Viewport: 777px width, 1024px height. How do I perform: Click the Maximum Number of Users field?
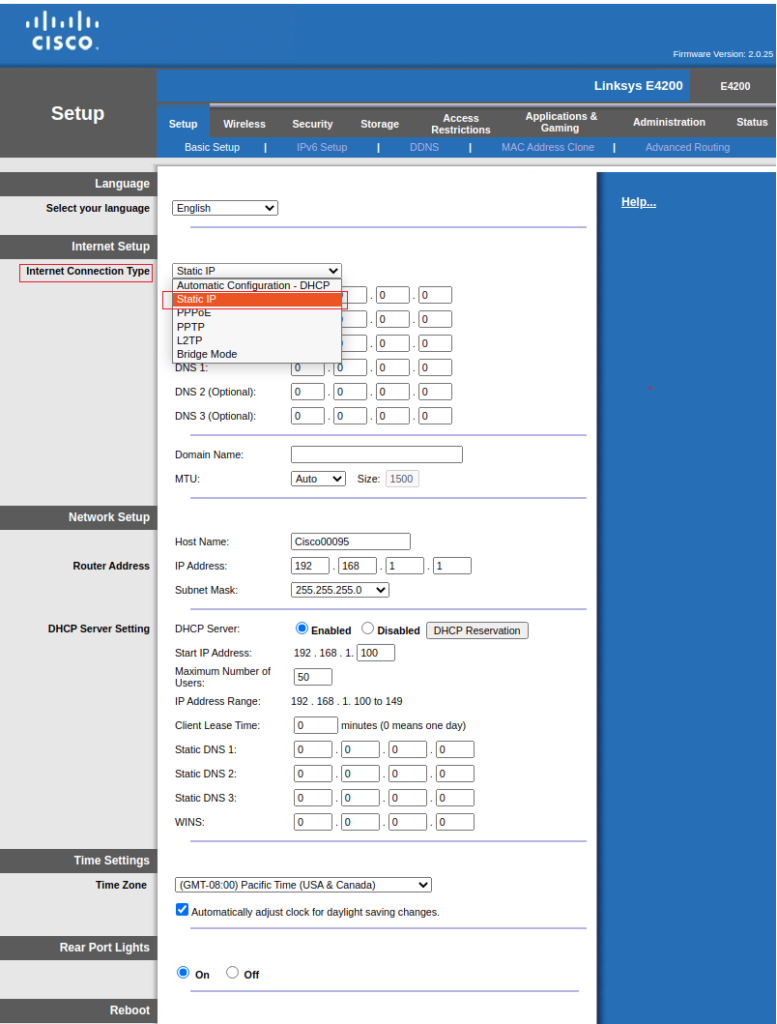[312, 677]
